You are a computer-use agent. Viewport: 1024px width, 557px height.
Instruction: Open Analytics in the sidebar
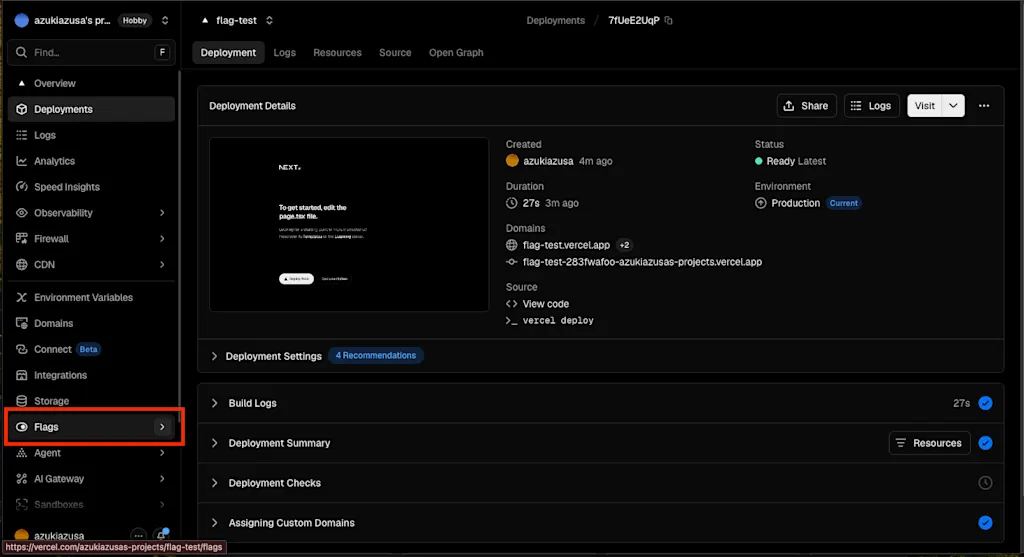tap(91, 161)
